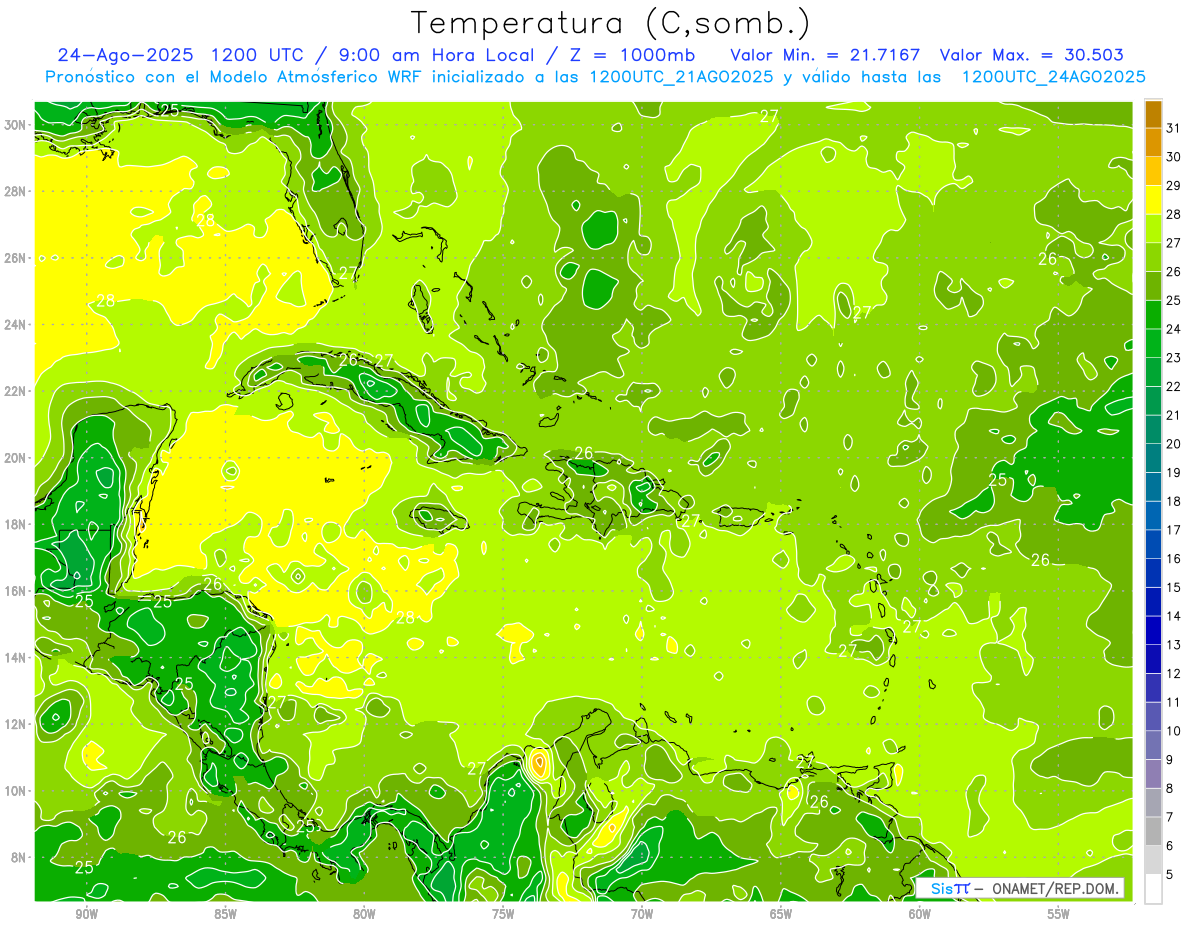The width and height of the screenshot is (1200, 927).
Task: Pick the dark blue swatch between 12 and 13
Action: pyautogui.click(x=1153, y=659)
